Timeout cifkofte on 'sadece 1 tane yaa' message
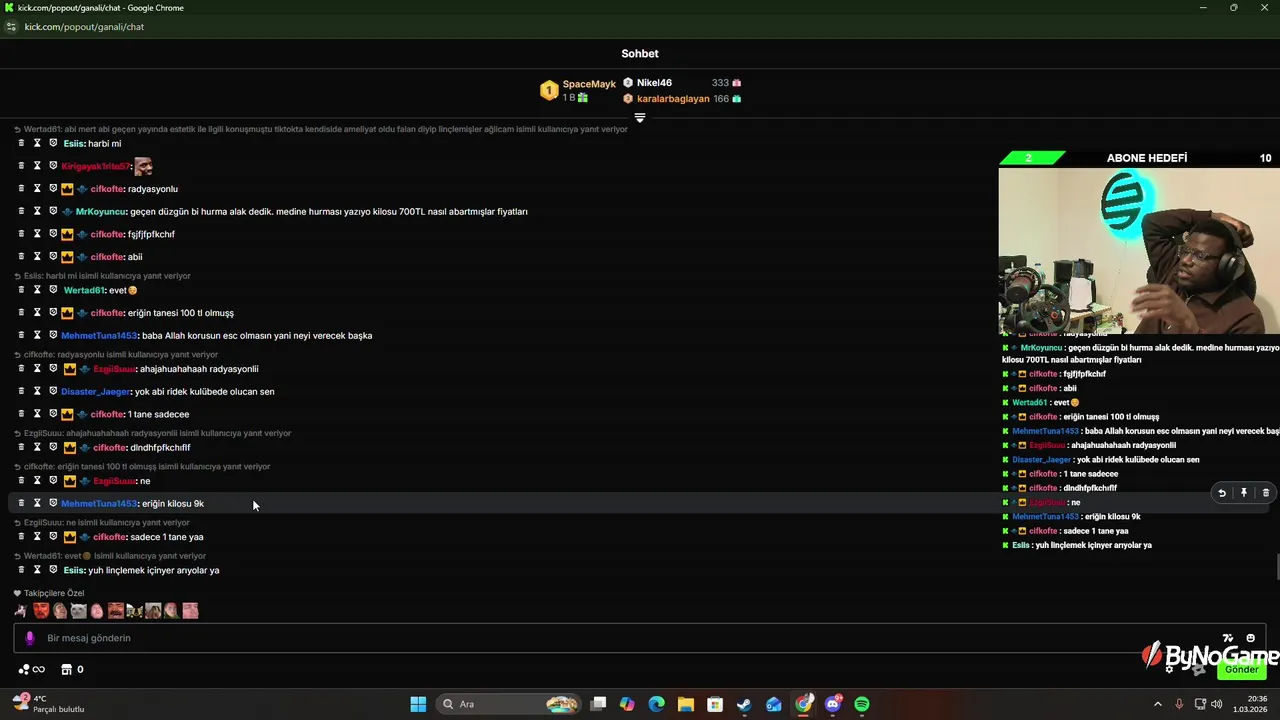The width and height of the screenshot is (1280, 720). coord(37,537)
